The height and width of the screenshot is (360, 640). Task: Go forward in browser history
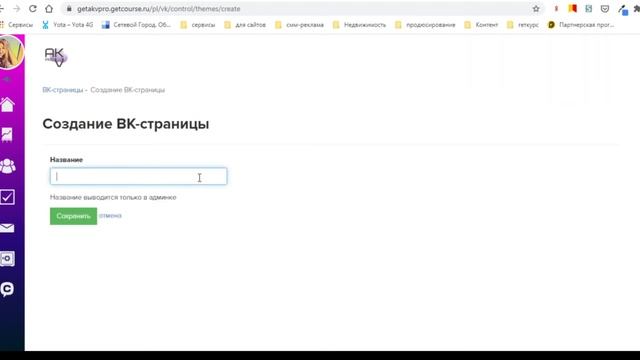click(17, 9)
